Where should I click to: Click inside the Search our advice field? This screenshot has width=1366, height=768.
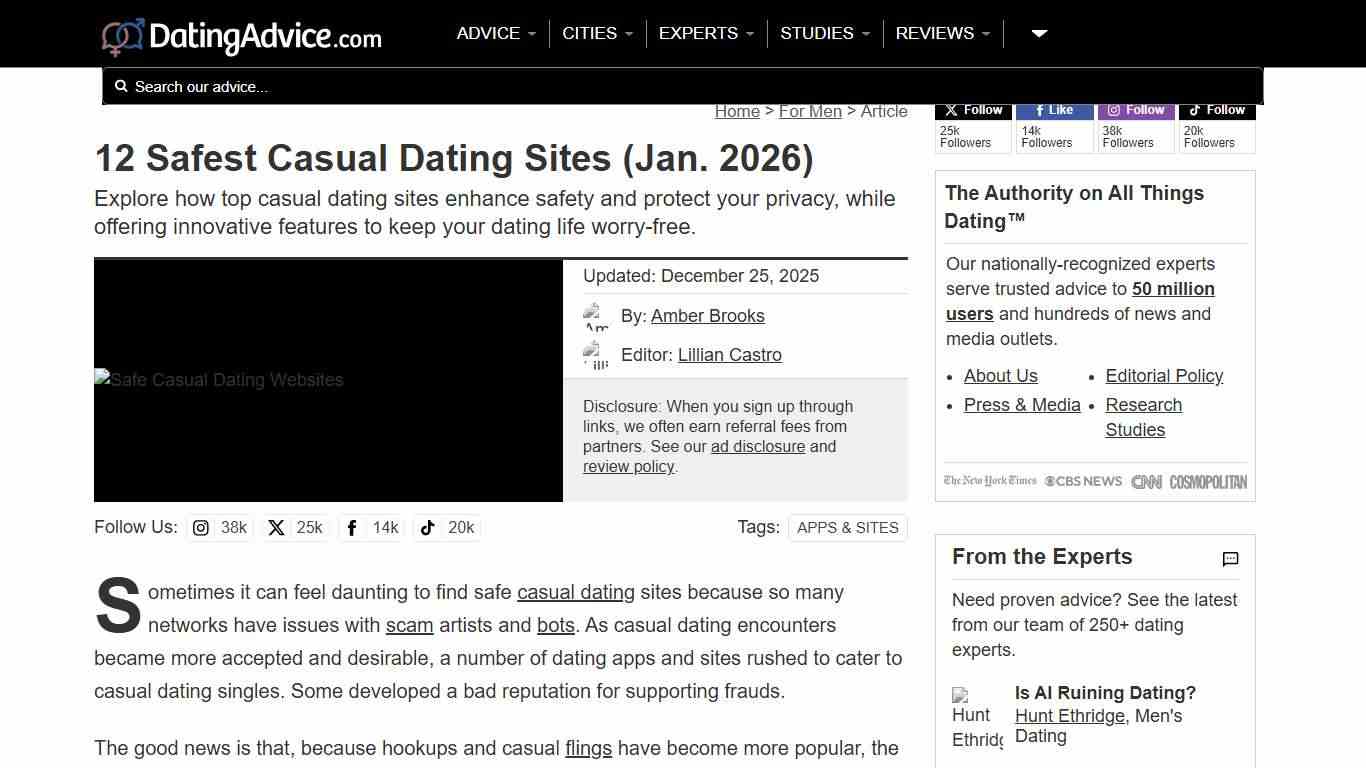pyautogui.click(x=400, y=86)
